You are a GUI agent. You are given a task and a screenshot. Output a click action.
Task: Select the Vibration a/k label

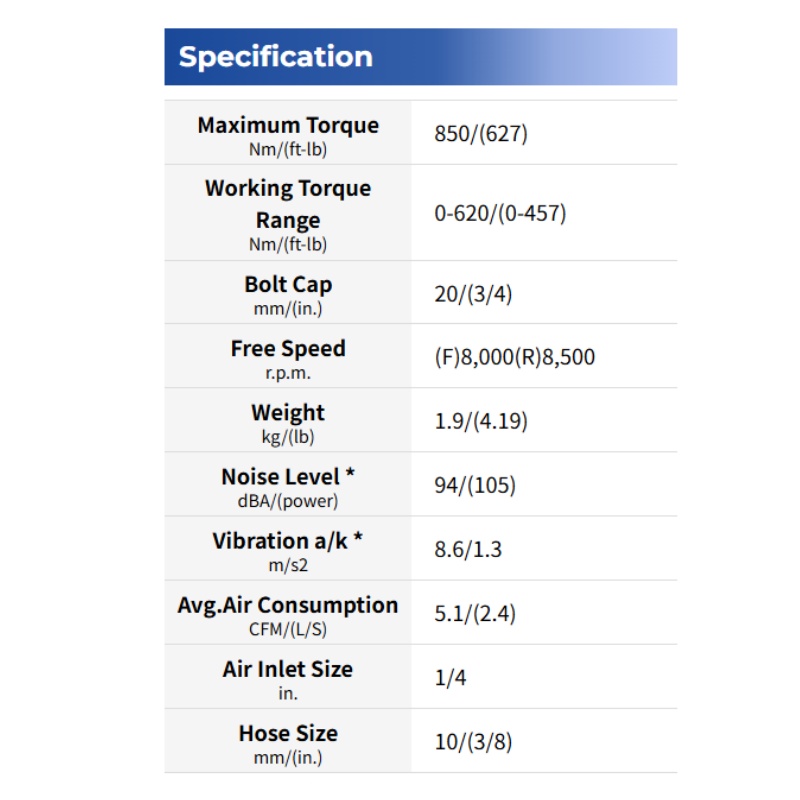coord(288,541)
